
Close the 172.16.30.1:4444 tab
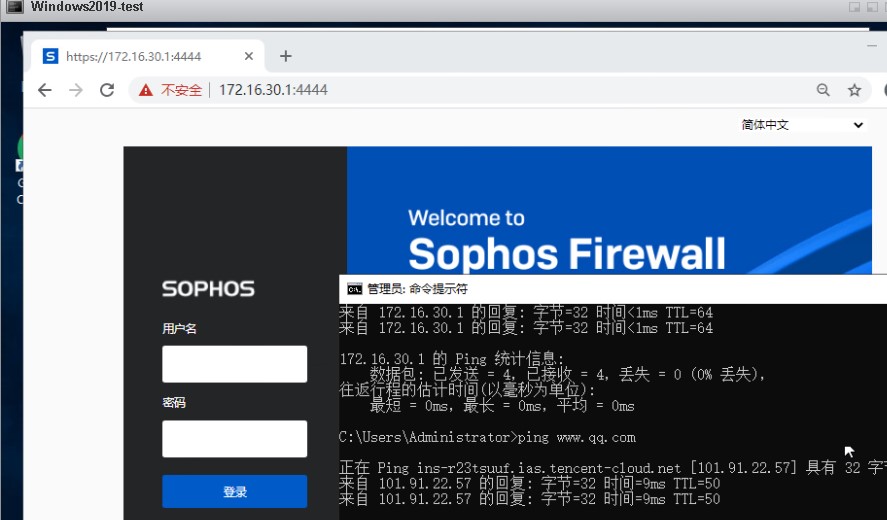tap(249, 56)
